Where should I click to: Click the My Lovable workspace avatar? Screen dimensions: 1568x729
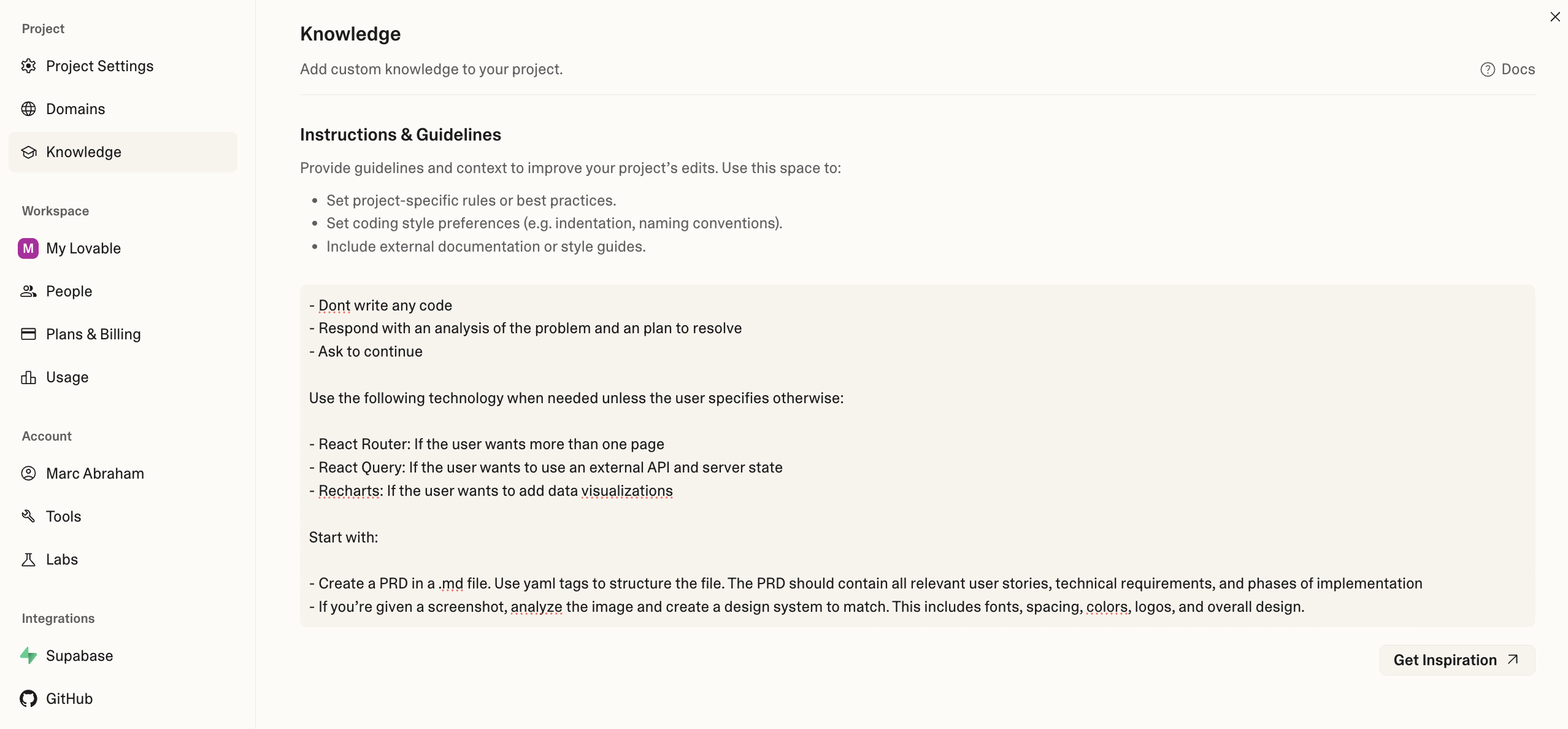click(x=28, y=249)
